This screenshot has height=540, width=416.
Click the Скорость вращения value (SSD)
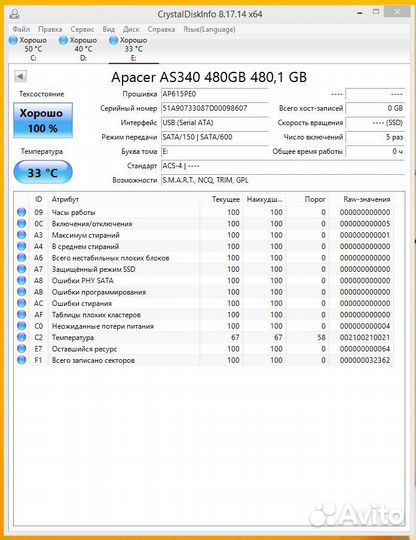(x=375, y=123)
